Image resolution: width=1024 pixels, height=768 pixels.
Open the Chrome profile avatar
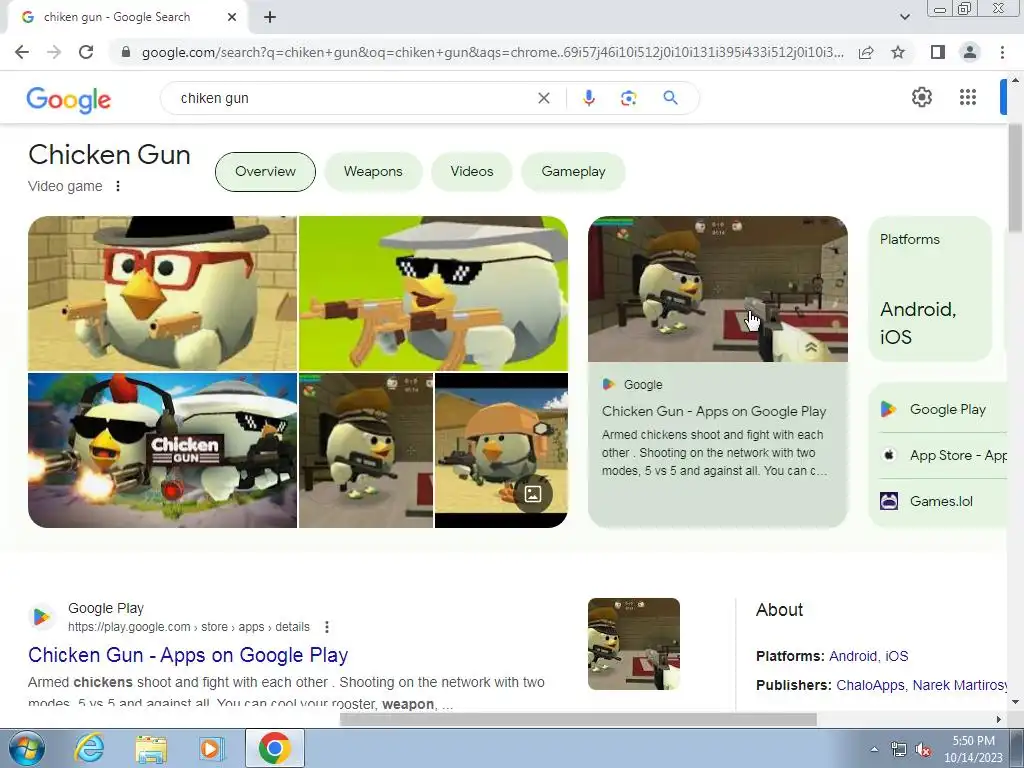tap(970, 52)
